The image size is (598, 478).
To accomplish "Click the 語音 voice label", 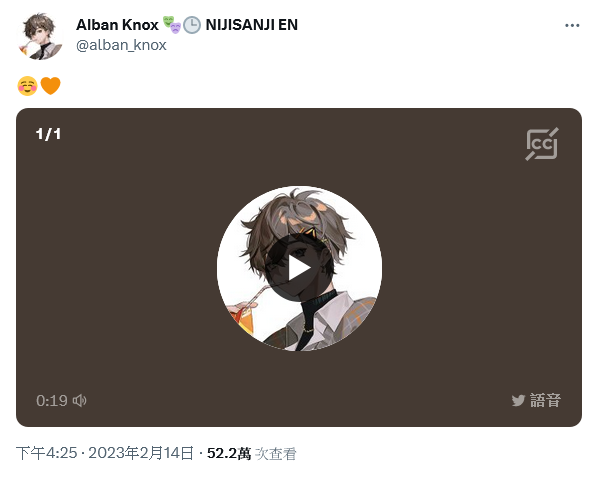I will coord(545,401).
